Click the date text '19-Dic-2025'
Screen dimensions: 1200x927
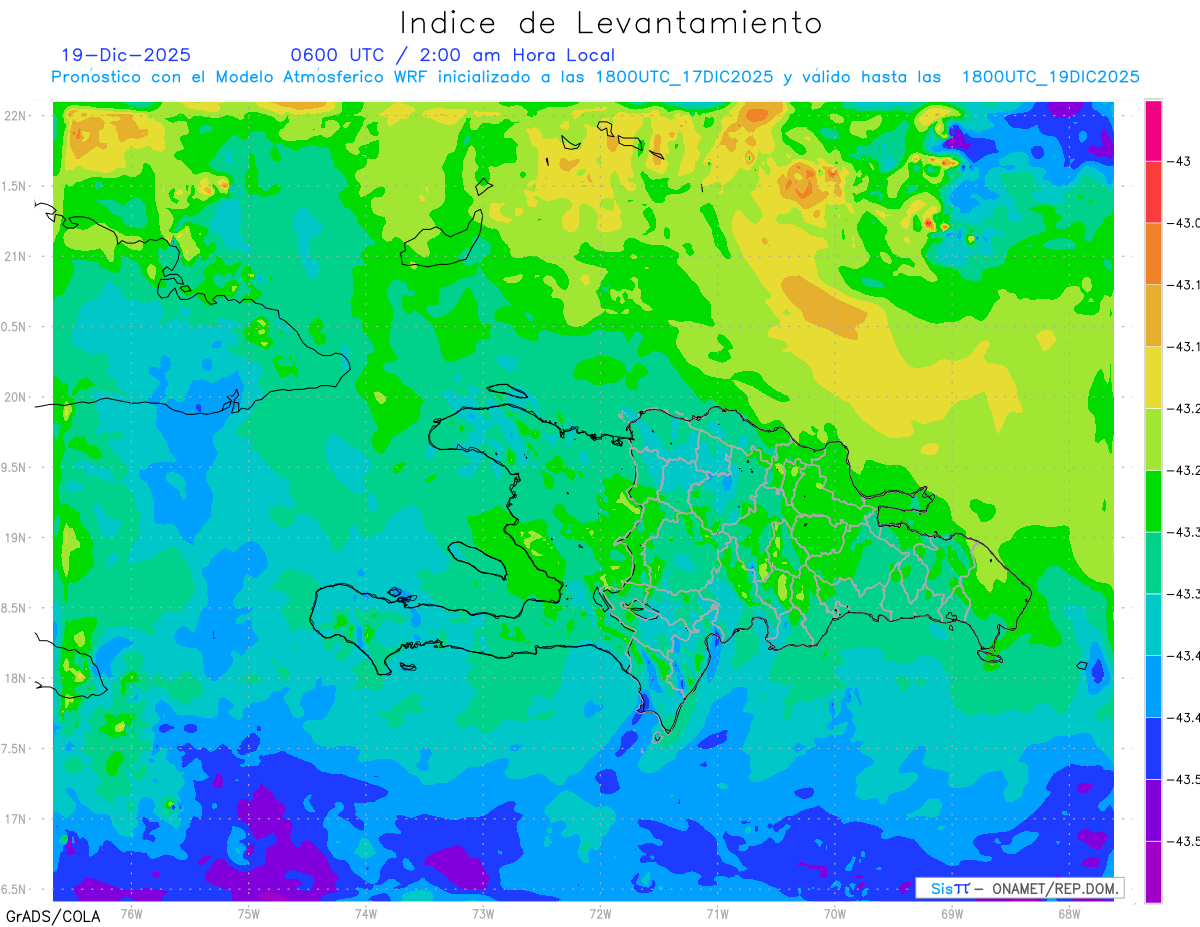126,55
